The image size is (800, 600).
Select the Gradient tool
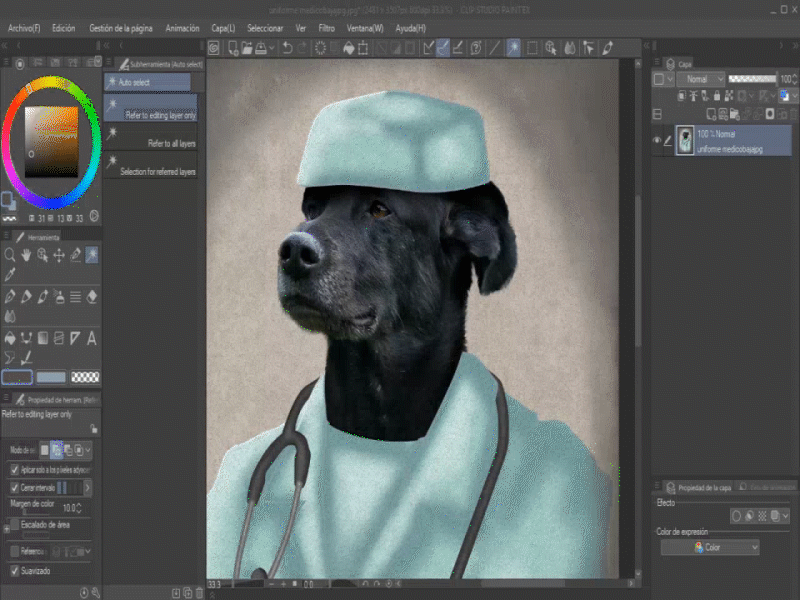[42, 338]
